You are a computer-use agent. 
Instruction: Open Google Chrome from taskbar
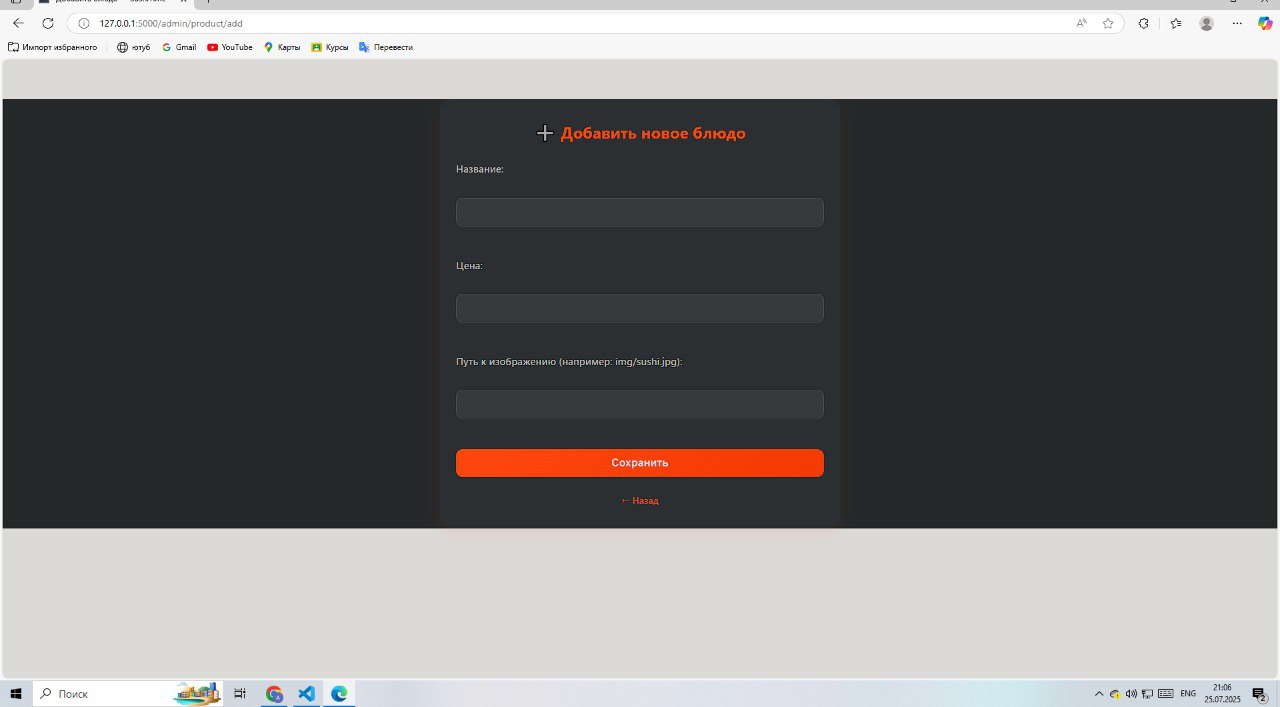[274, 693]
